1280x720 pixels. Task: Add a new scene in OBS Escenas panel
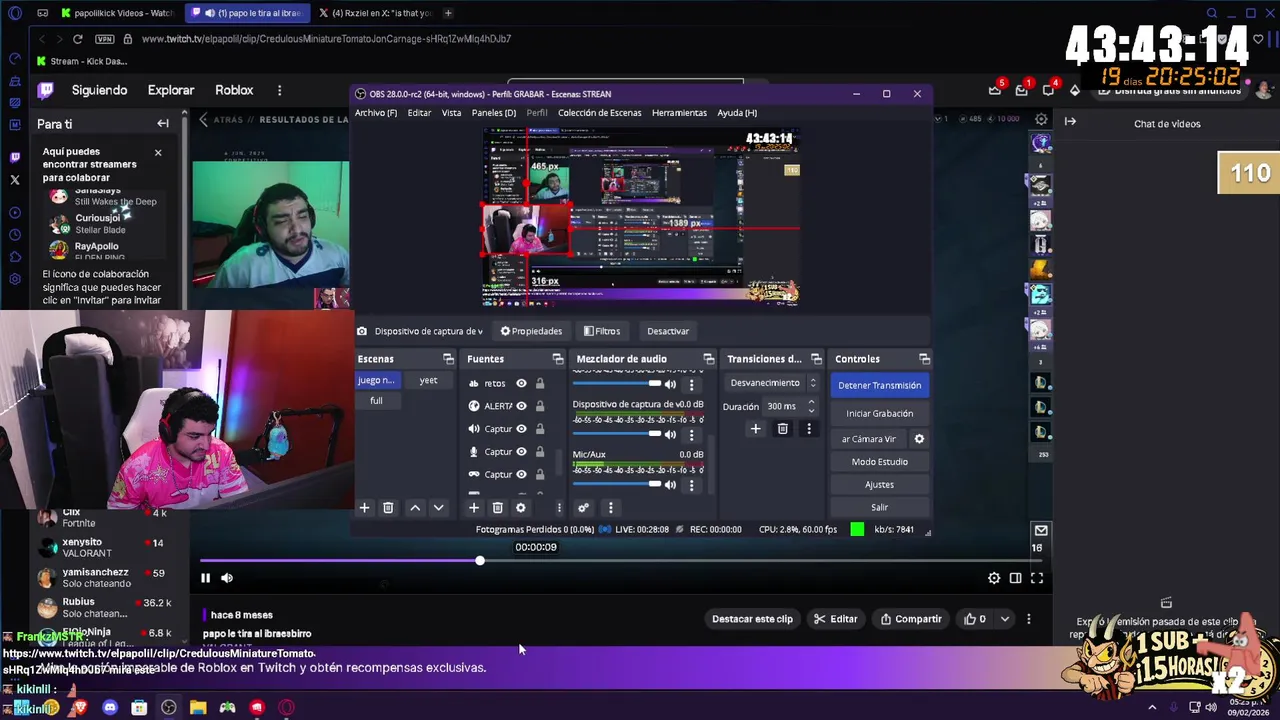365,508
